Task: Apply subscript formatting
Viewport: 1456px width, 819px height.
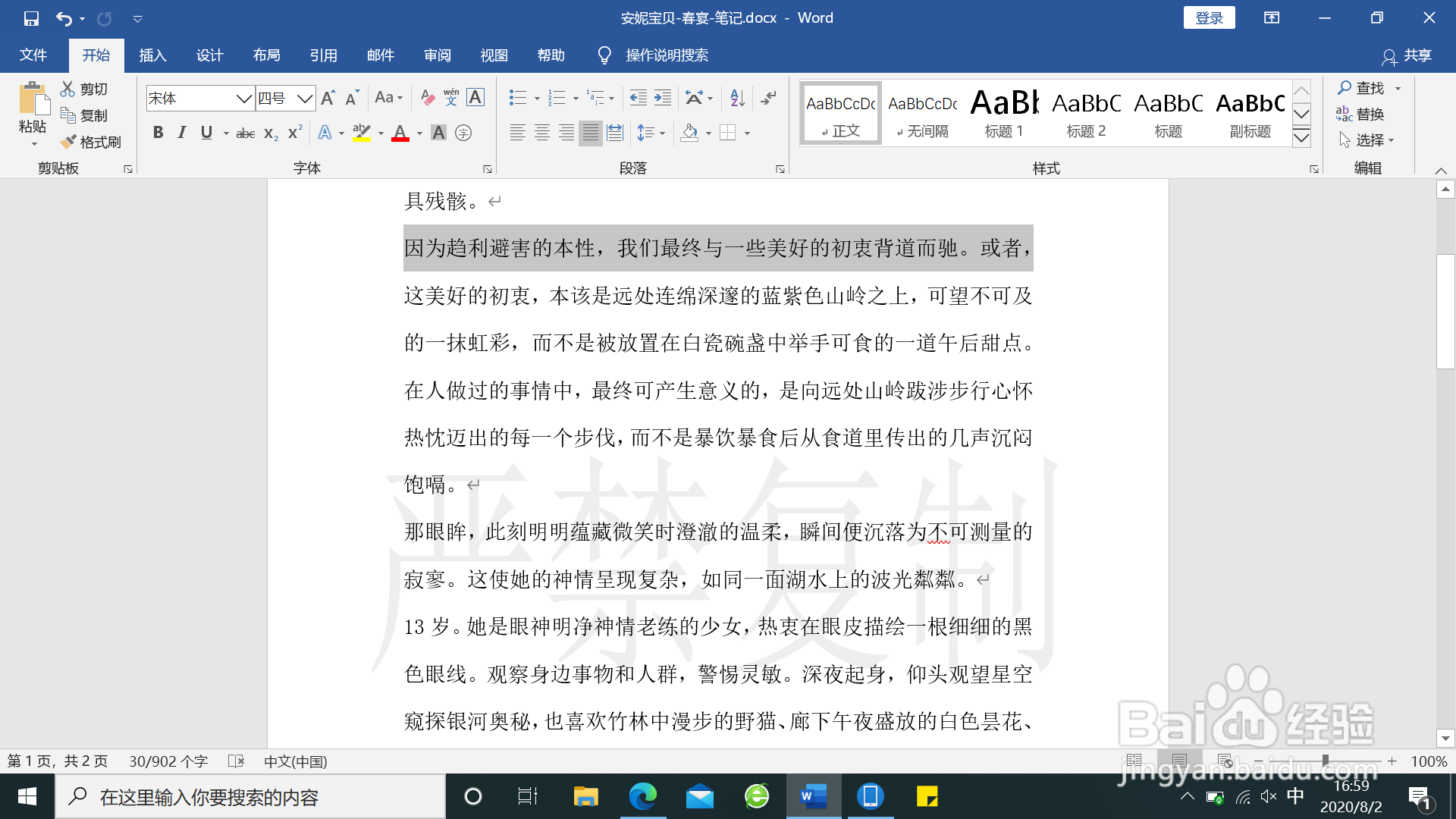Action: pyautogui.click(x=269, y=133)
